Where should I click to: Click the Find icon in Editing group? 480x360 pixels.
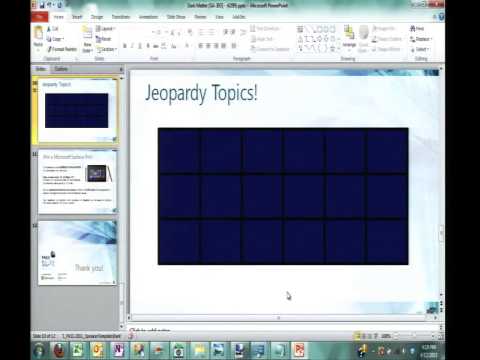point(417,29)
